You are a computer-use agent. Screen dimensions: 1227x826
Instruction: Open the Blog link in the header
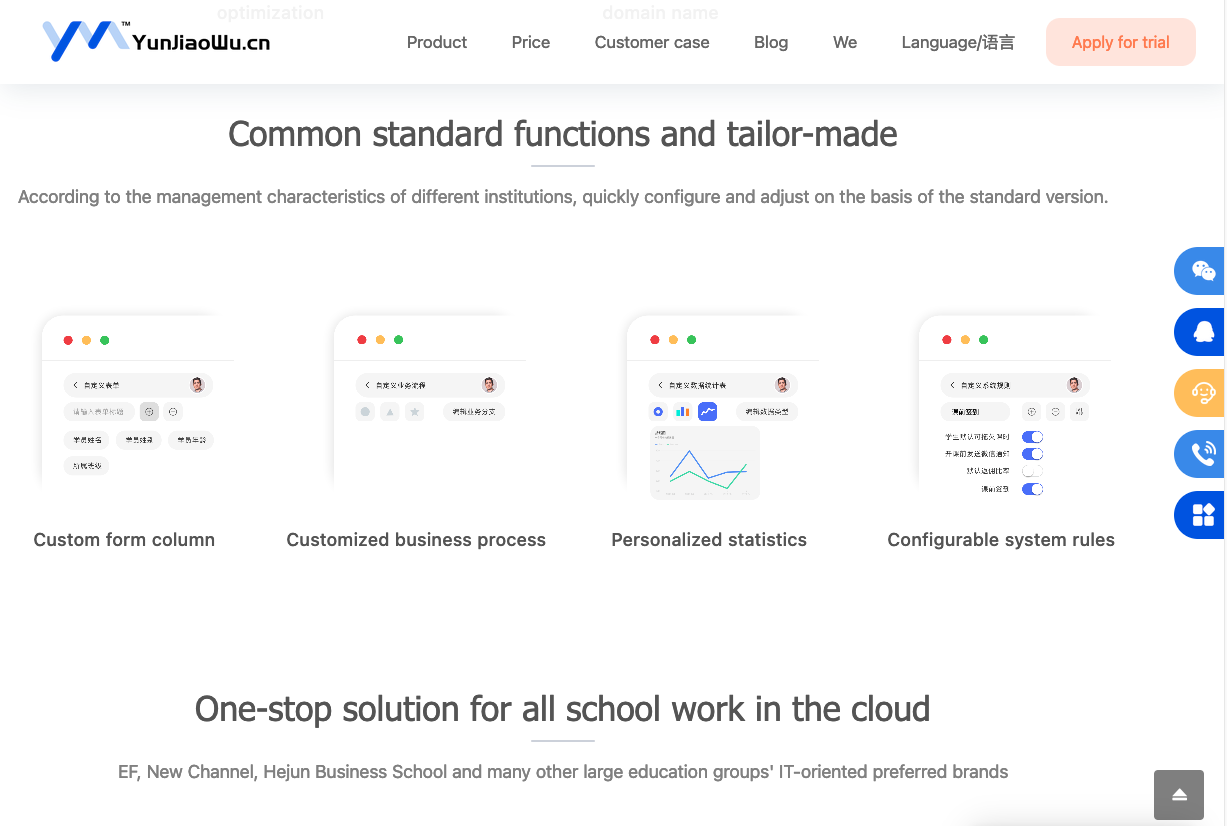click(x=770, y=42)
